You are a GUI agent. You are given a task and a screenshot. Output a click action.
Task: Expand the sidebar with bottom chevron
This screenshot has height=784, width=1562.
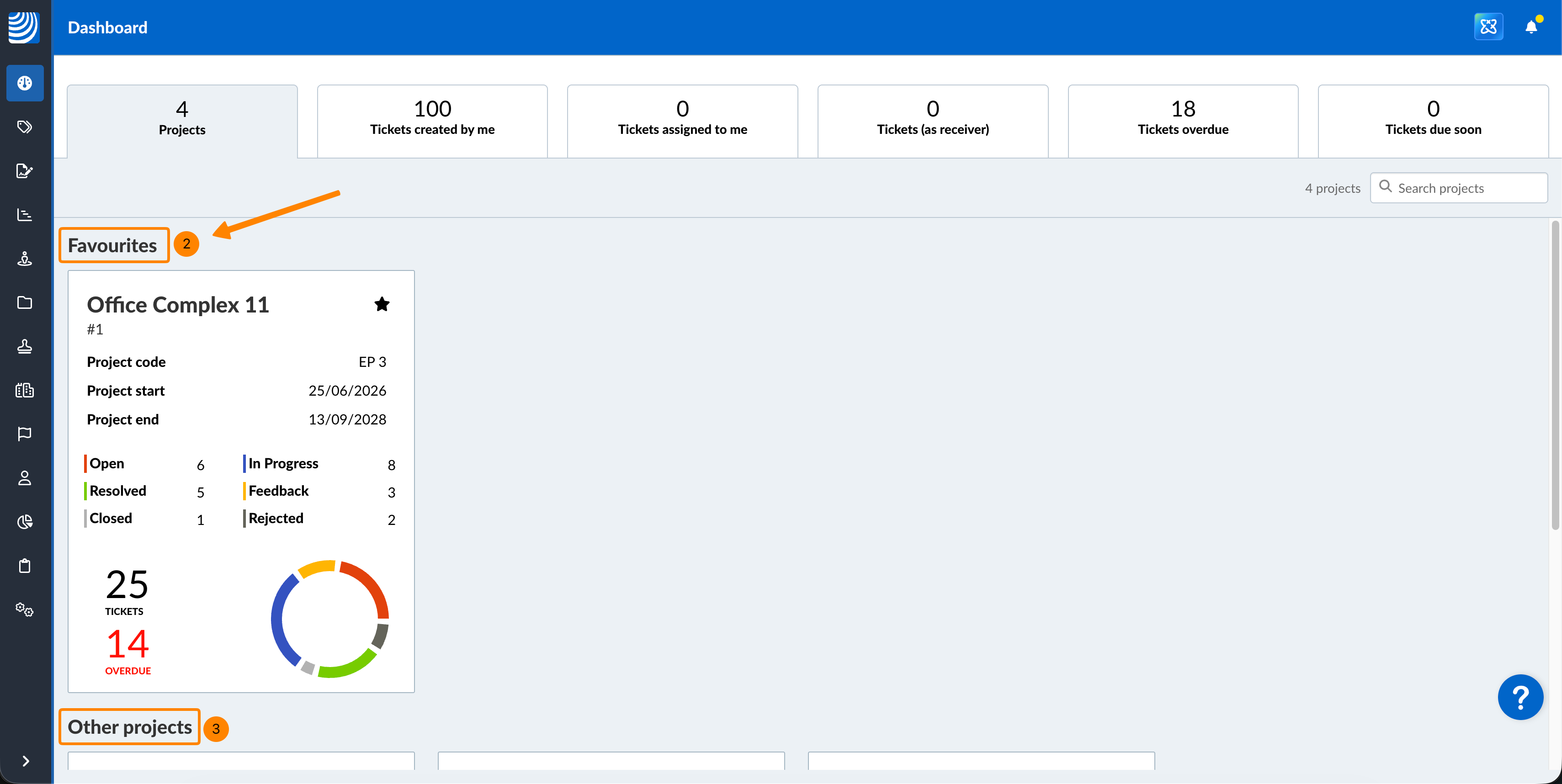tap(26, 761)
